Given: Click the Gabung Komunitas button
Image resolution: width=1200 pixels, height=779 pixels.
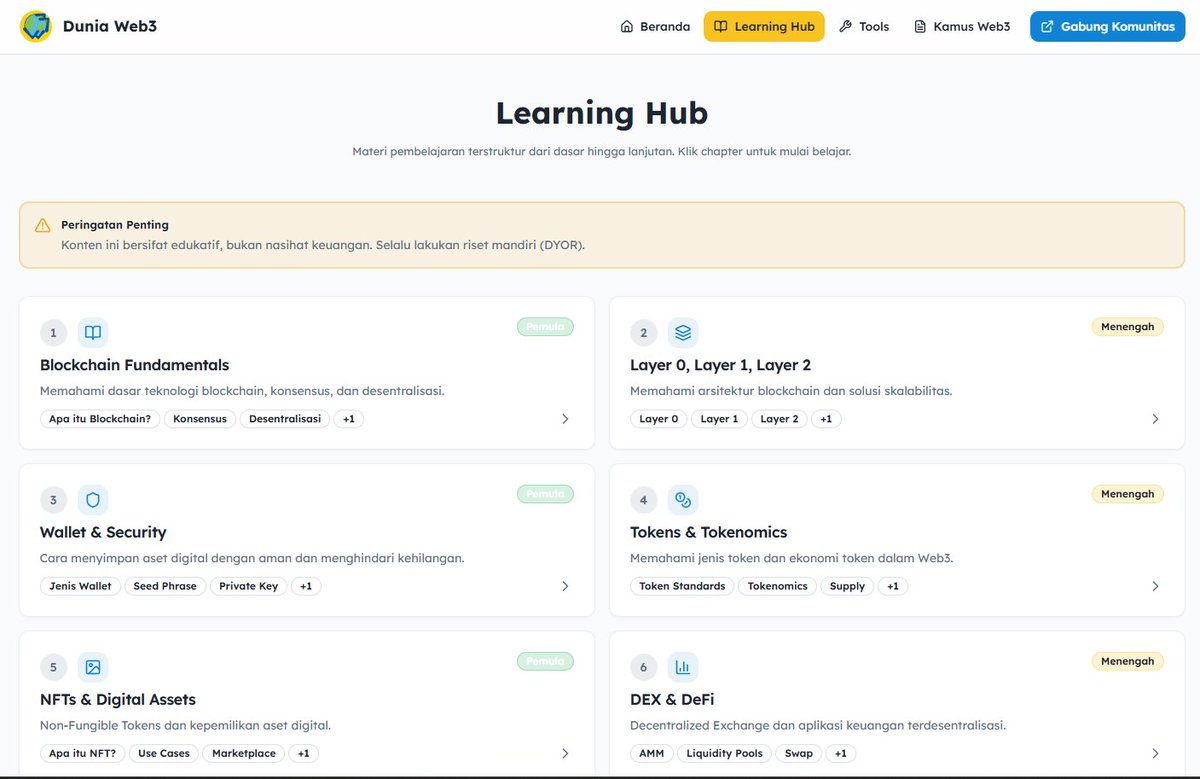Looking at the screenshot, I should (x=1108, y=26).
